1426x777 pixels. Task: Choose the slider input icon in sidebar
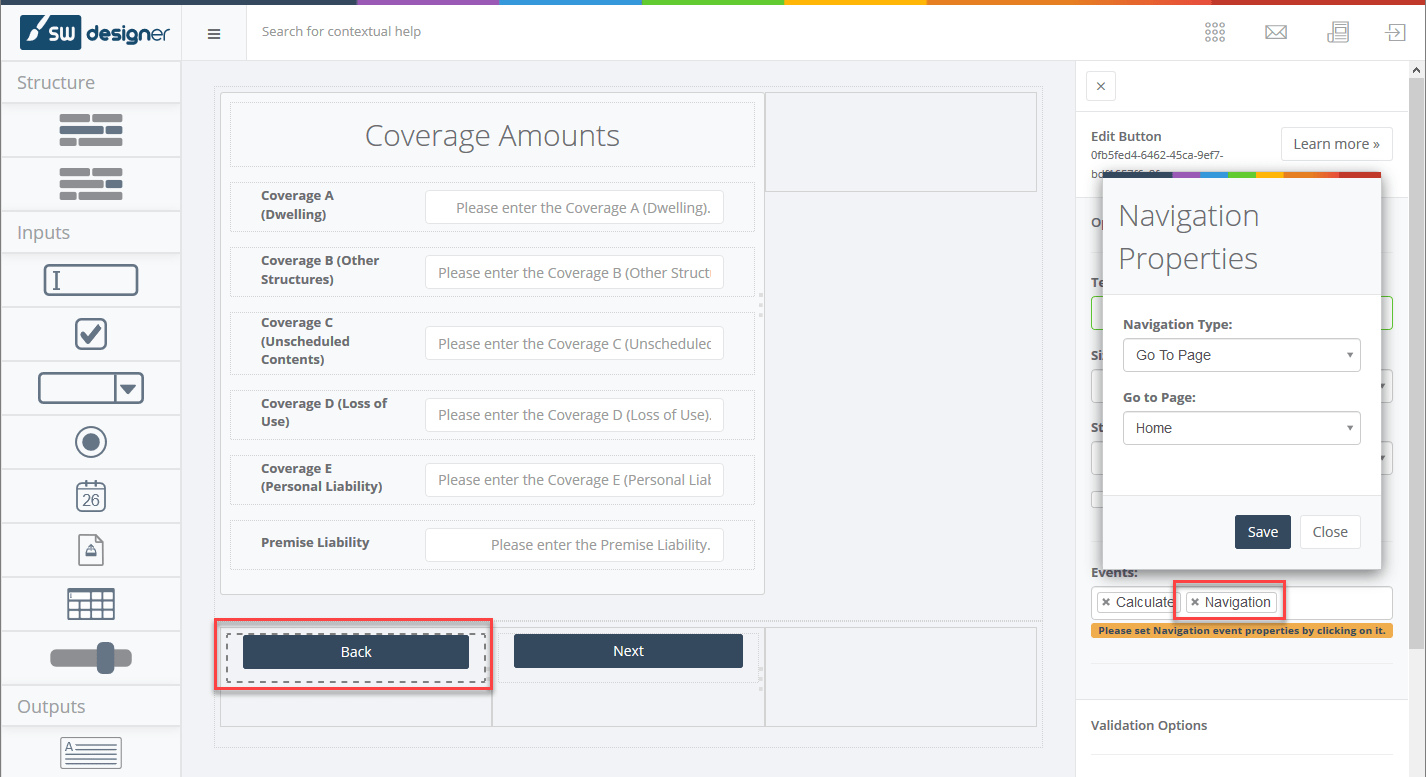[x=91, y=658]
